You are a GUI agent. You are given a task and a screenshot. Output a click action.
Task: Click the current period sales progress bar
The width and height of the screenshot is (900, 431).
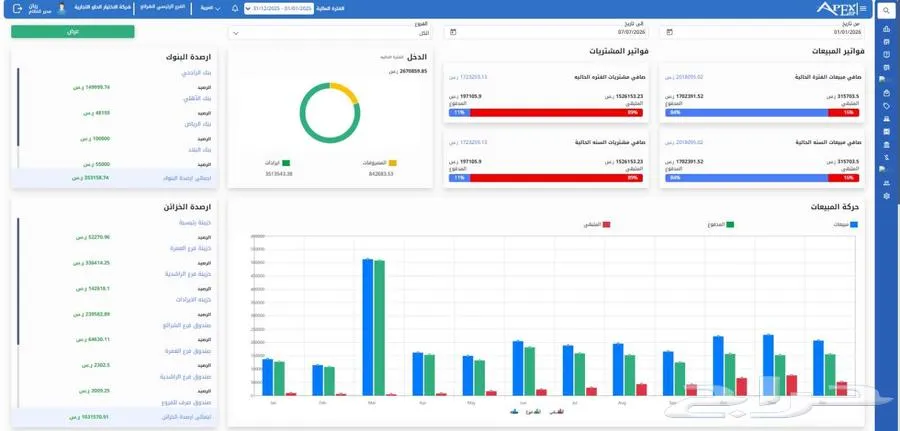(x=762, y=113)
